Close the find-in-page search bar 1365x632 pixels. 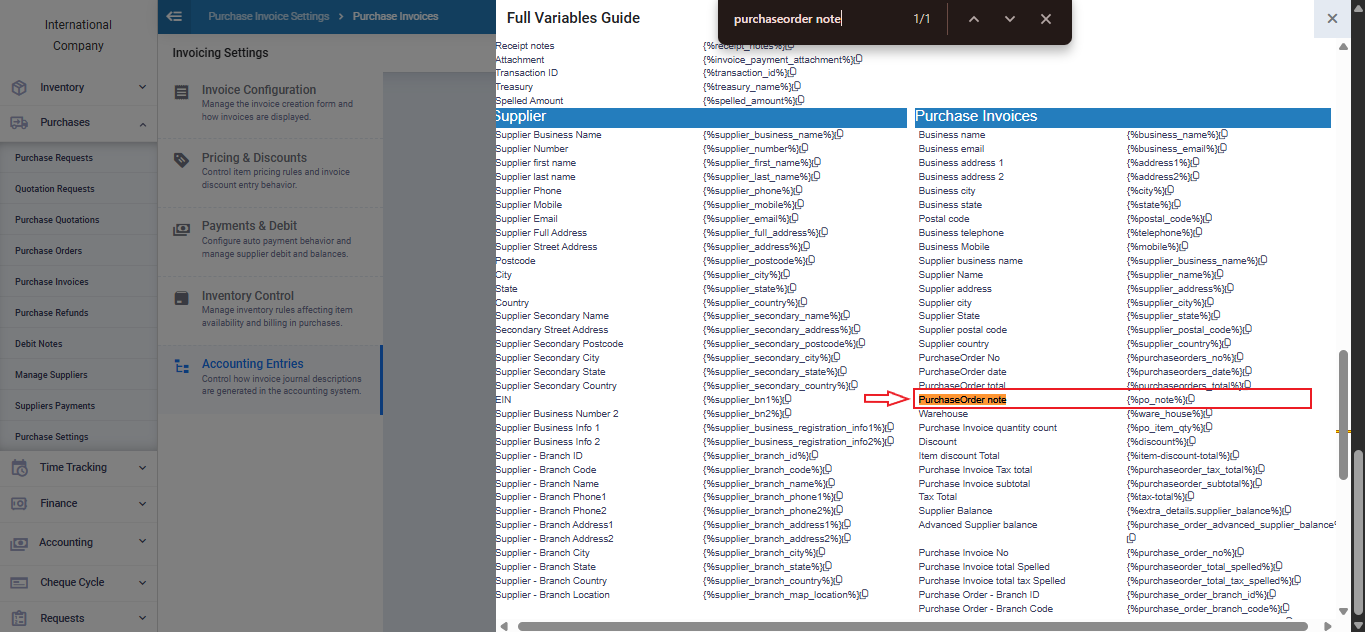tap(1046, 19)
